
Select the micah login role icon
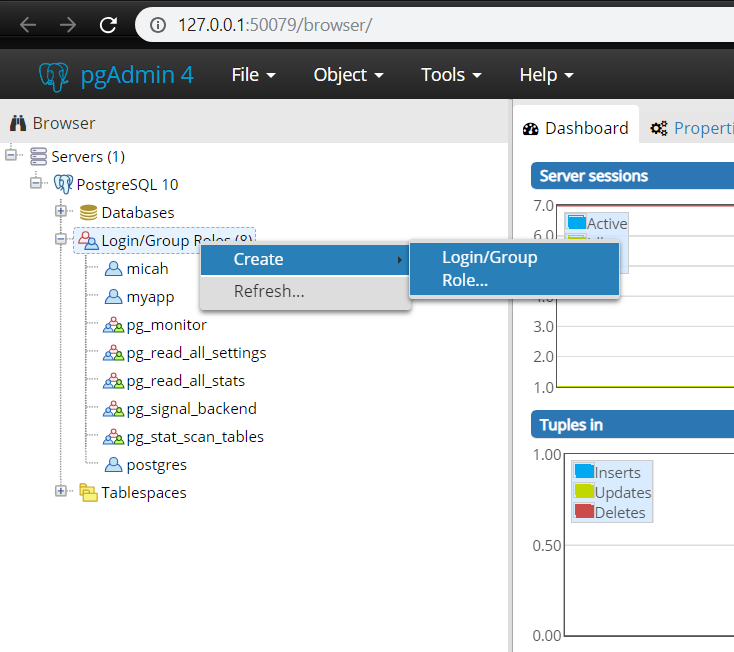click(x=113, y=269)
